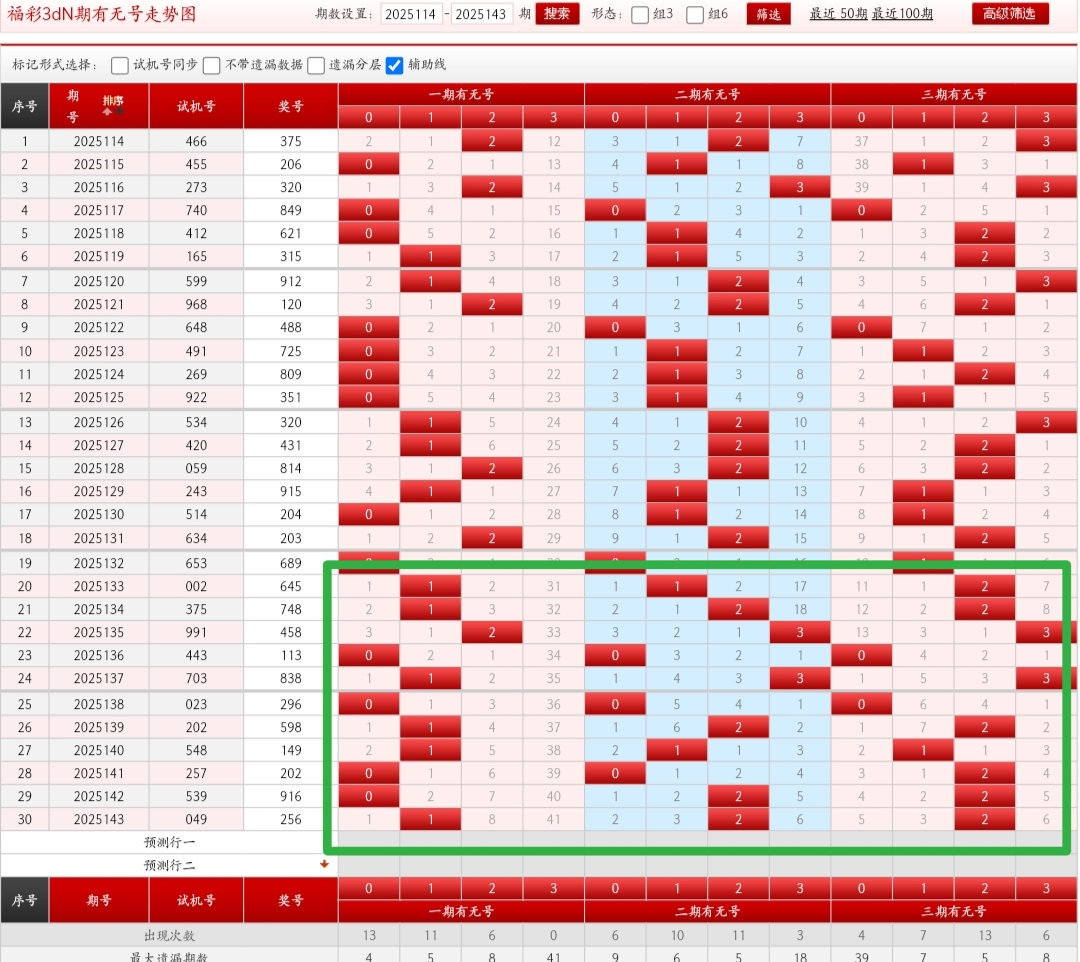This screenshot has height=962, width=1080.
Task: Select test number 002 in row 2025133
Action: click(196, 587)
